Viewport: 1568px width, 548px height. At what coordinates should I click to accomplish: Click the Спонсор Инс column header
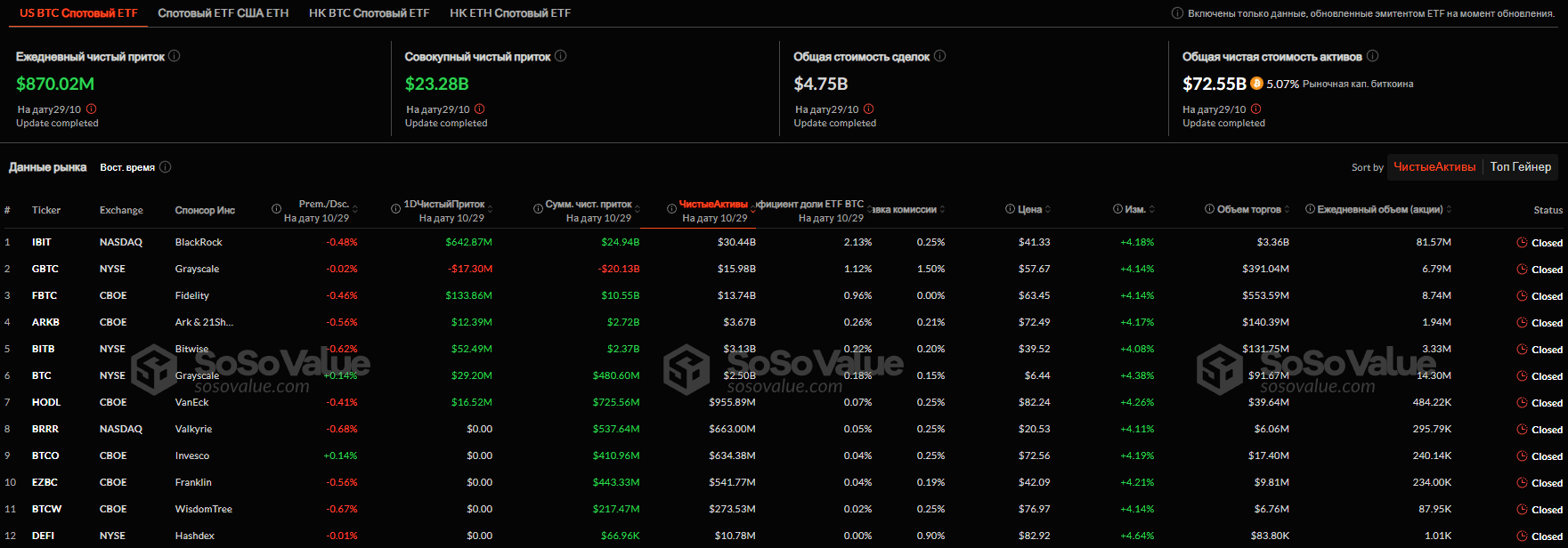[x=205, y=210]
